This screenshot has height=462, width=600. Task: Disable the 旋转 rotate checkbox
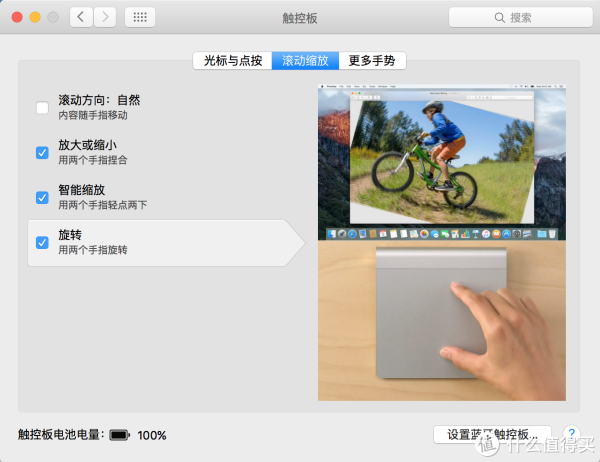click(x=42, y=242)
